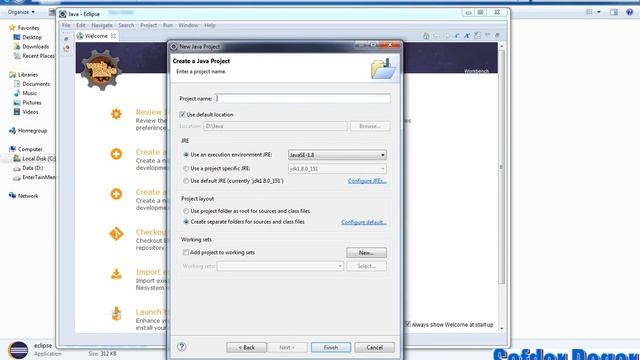Click Welcome page Home icon
The image size is (640, 360).
point(426,36)
